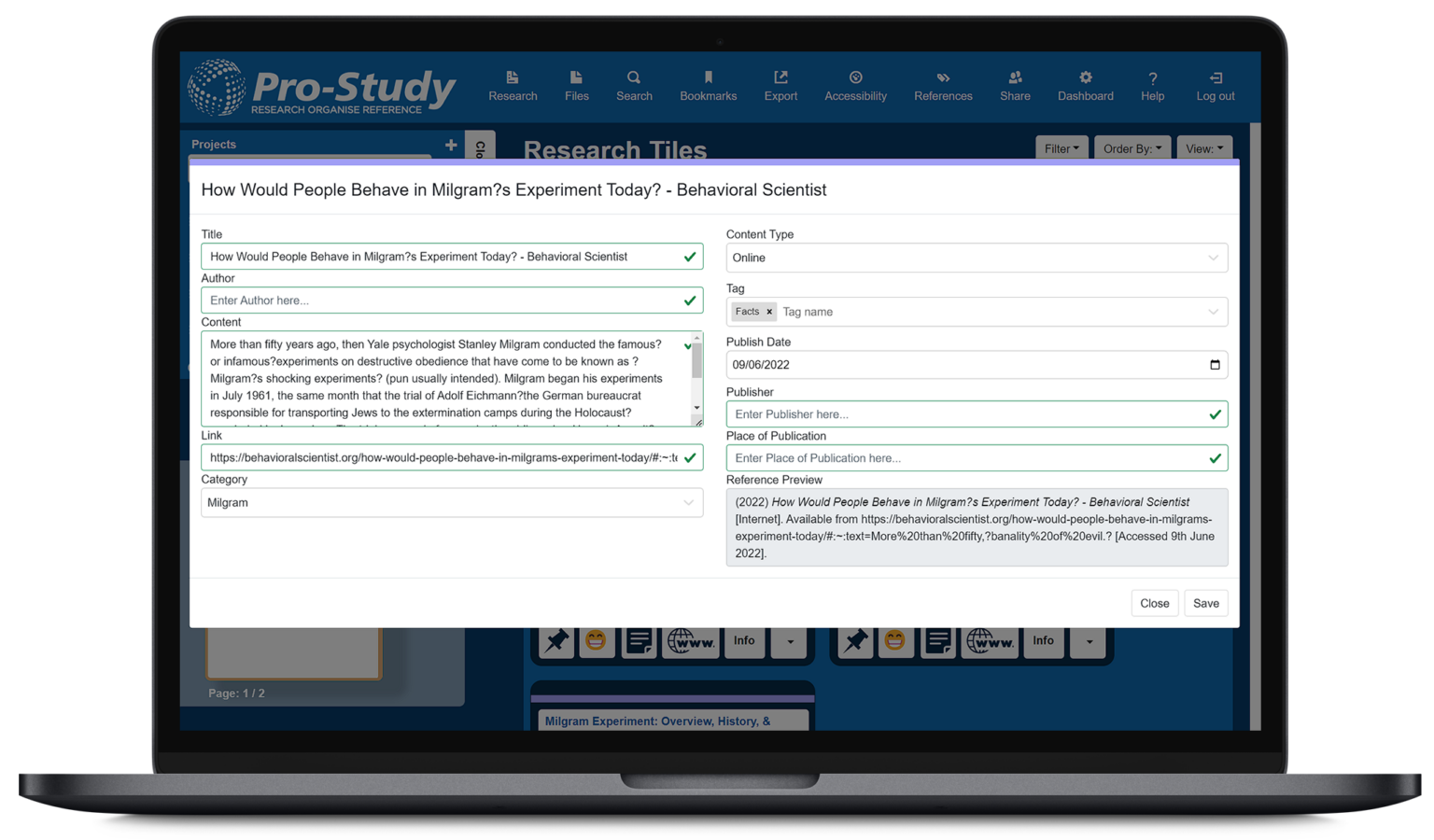Open the Help section
1434x840 pixels.
tap(1152, 86)
